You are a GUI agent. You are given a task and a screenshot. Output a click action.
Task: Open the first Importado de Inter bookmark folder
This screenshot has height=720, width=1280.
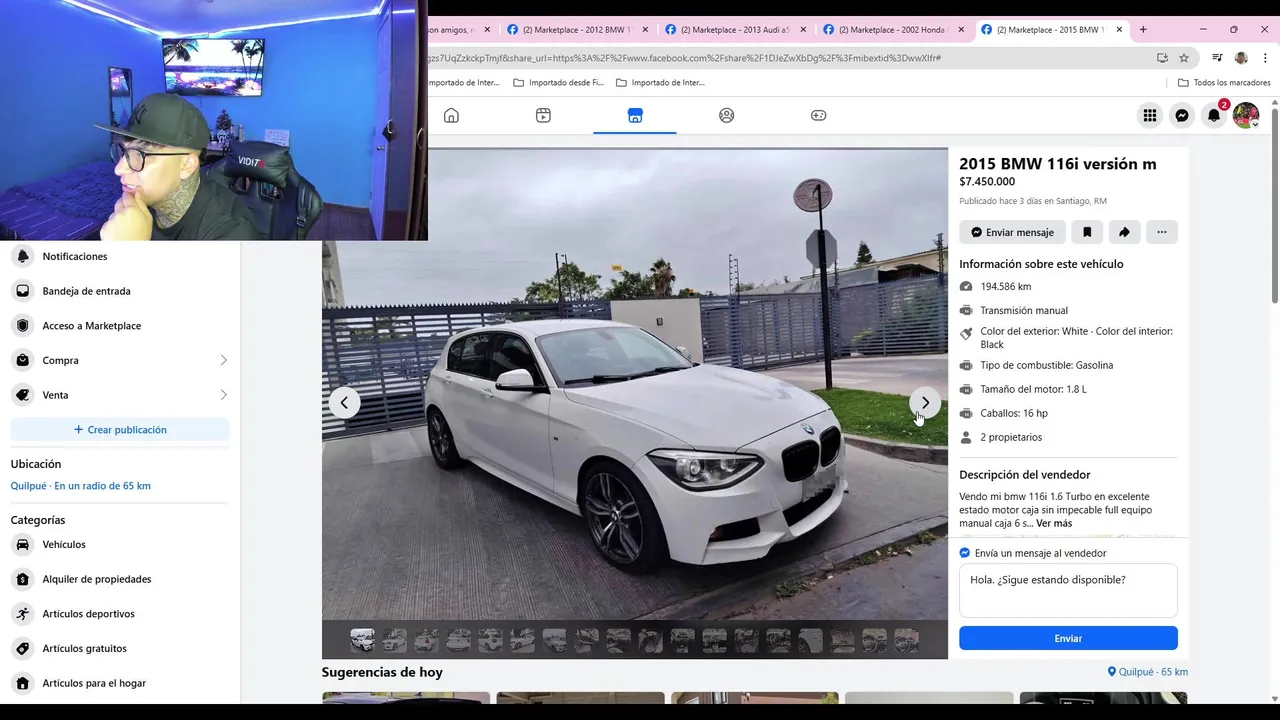click(464, 82)
